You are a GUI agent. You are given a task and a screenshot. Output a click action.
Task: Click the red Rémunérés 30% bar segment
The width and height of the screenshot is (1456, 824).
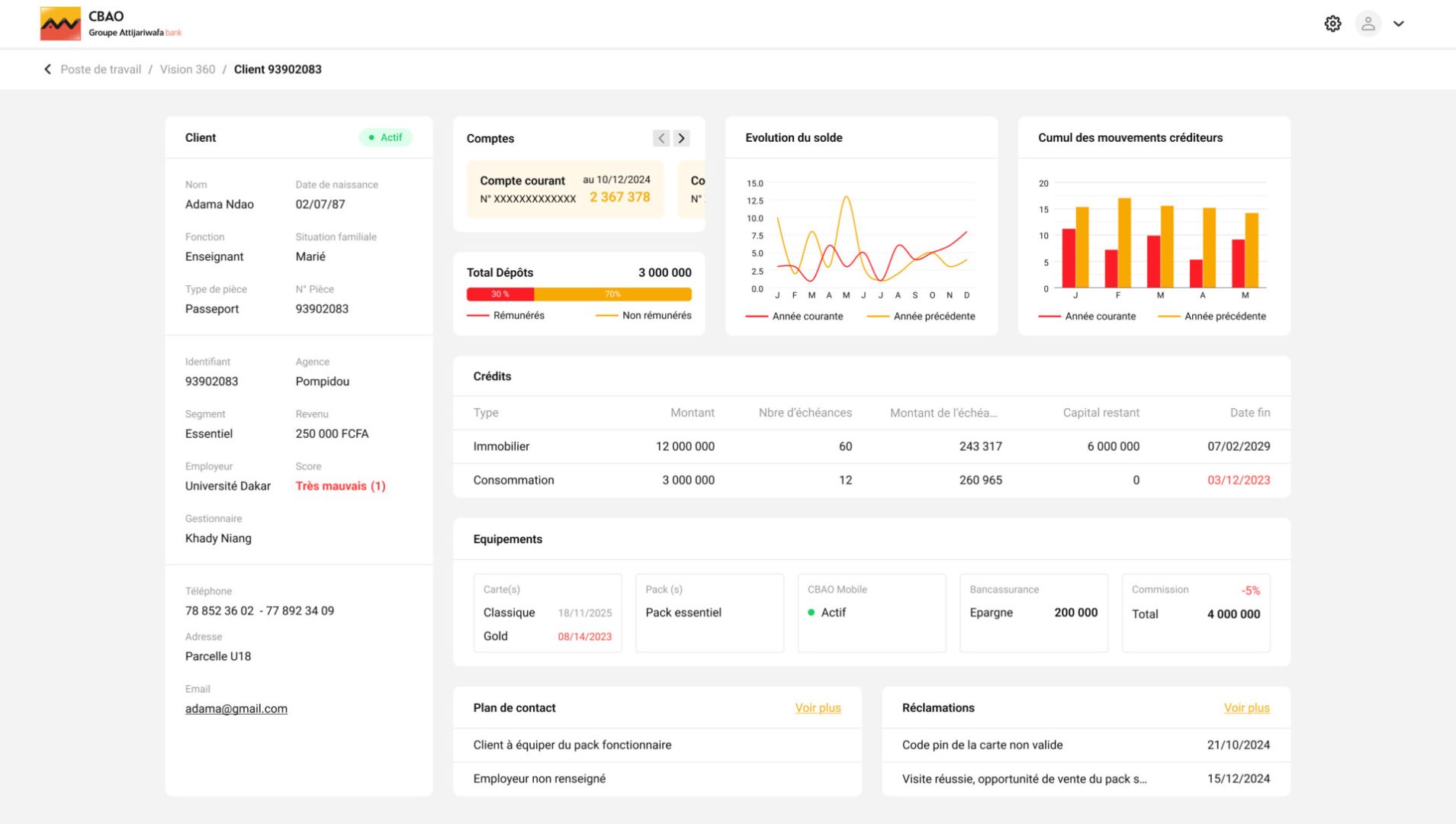pyautogui.click(x=500, y=295)
